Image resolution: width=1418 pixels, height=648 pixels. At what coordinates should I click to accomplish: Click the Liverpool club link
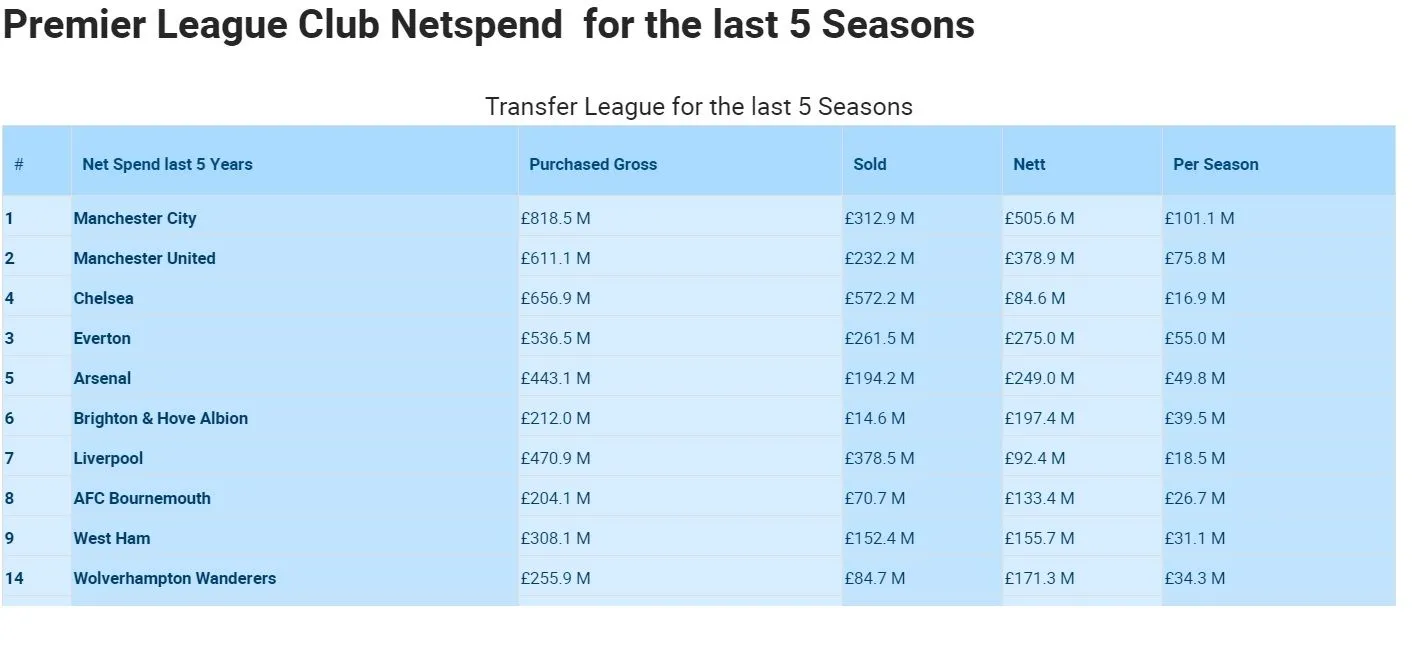point(108,458)
